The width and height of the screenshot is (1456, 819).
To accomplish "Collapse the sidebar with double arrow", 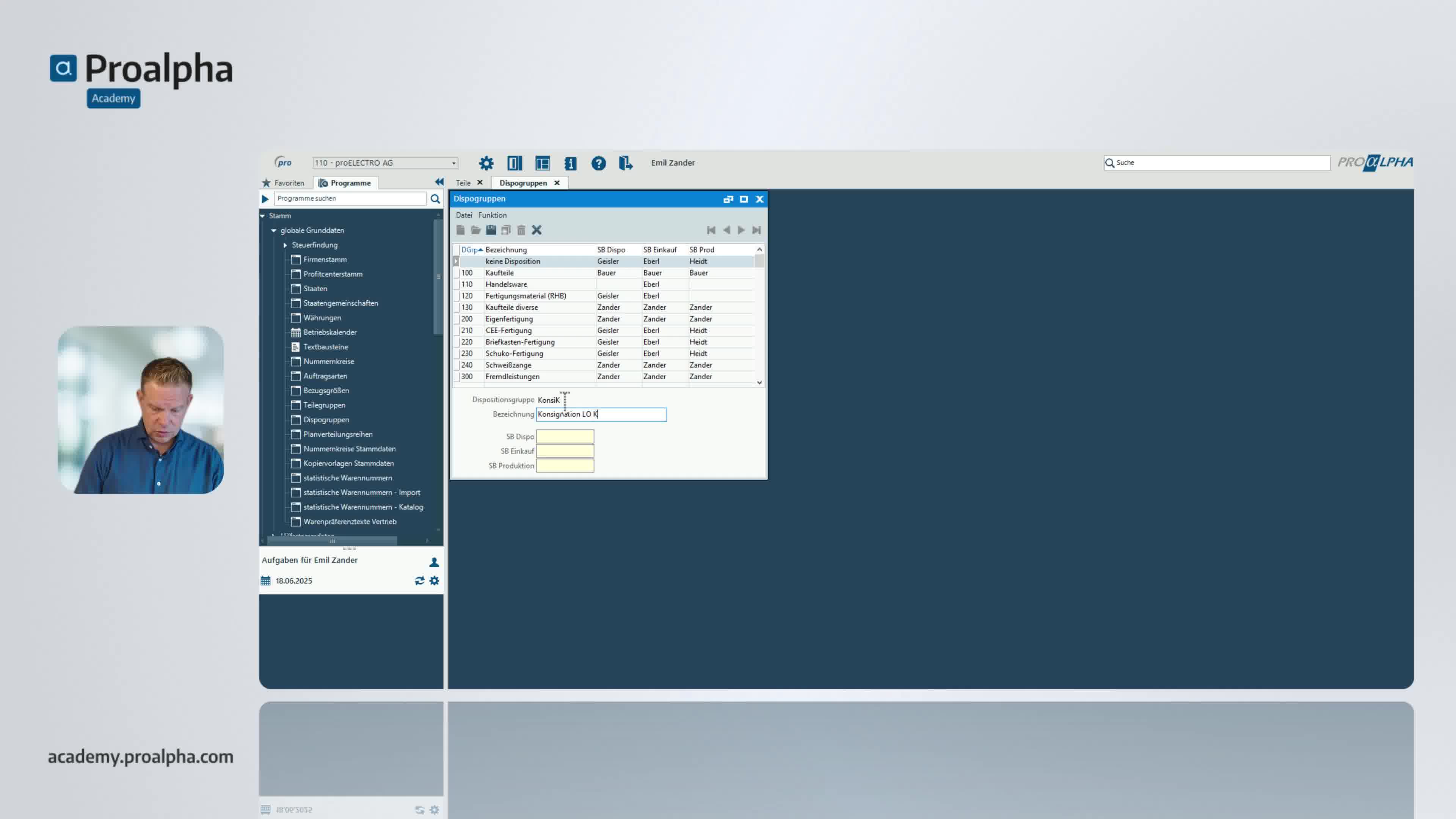I will pyautogui.click(x=439, y=182).
